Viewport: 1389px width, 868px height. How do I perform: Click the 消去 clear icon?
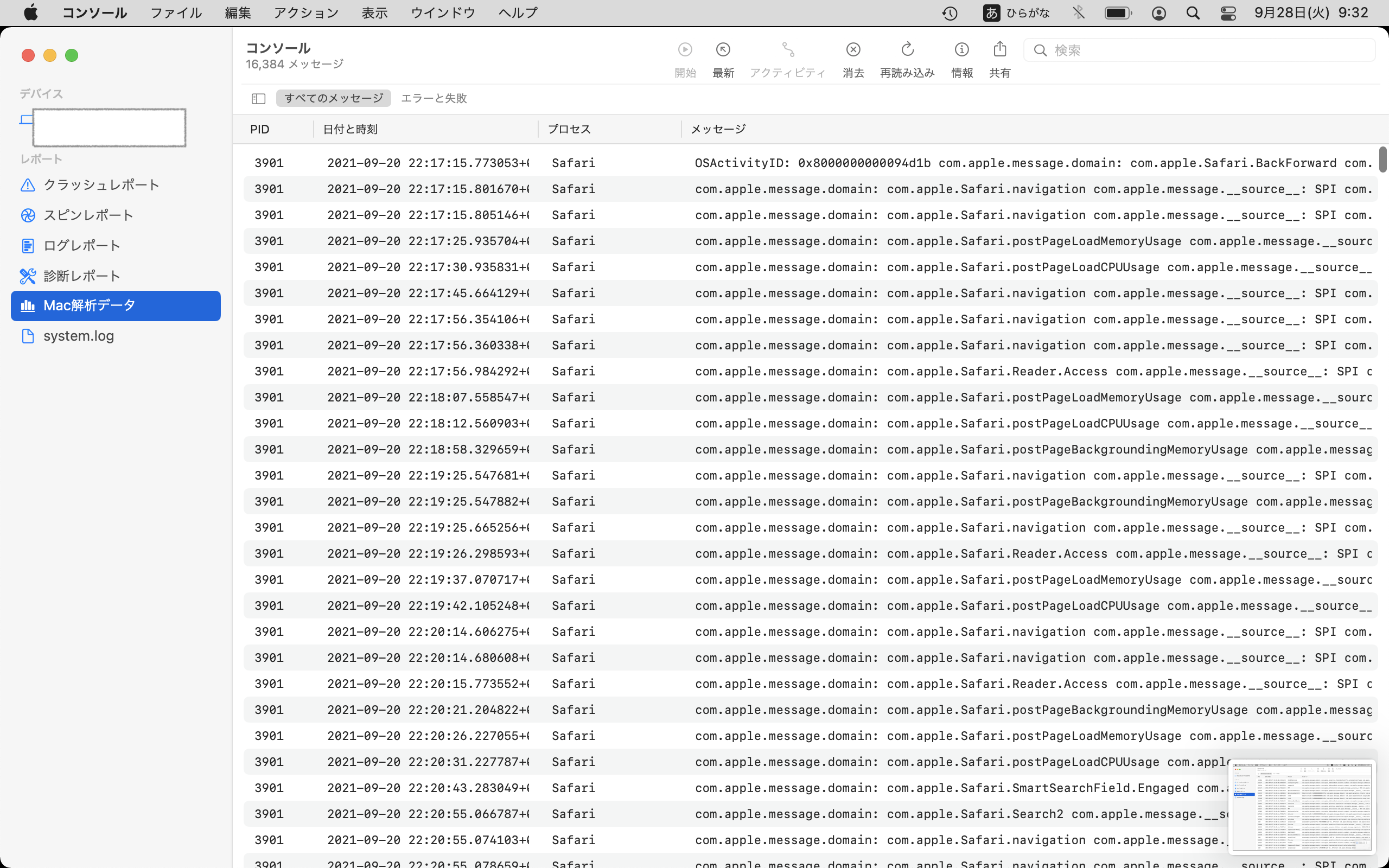pos(853,50)
